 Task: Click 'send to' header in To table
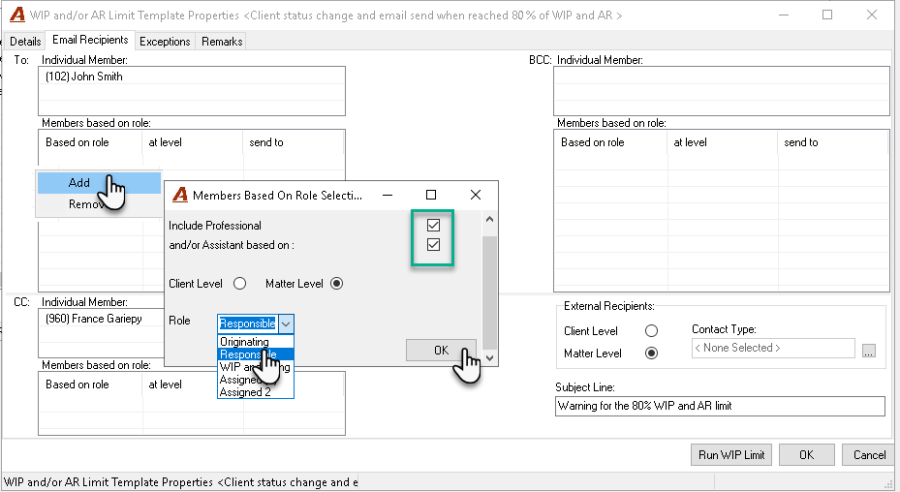266,142
